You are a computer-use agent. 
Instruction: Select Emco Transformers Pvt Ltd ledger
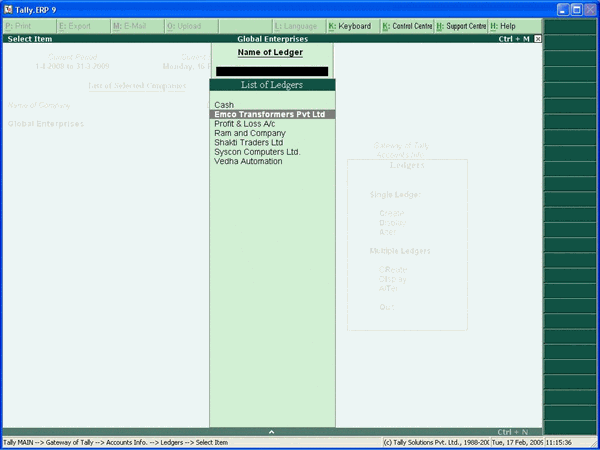(x=272, y=114)
